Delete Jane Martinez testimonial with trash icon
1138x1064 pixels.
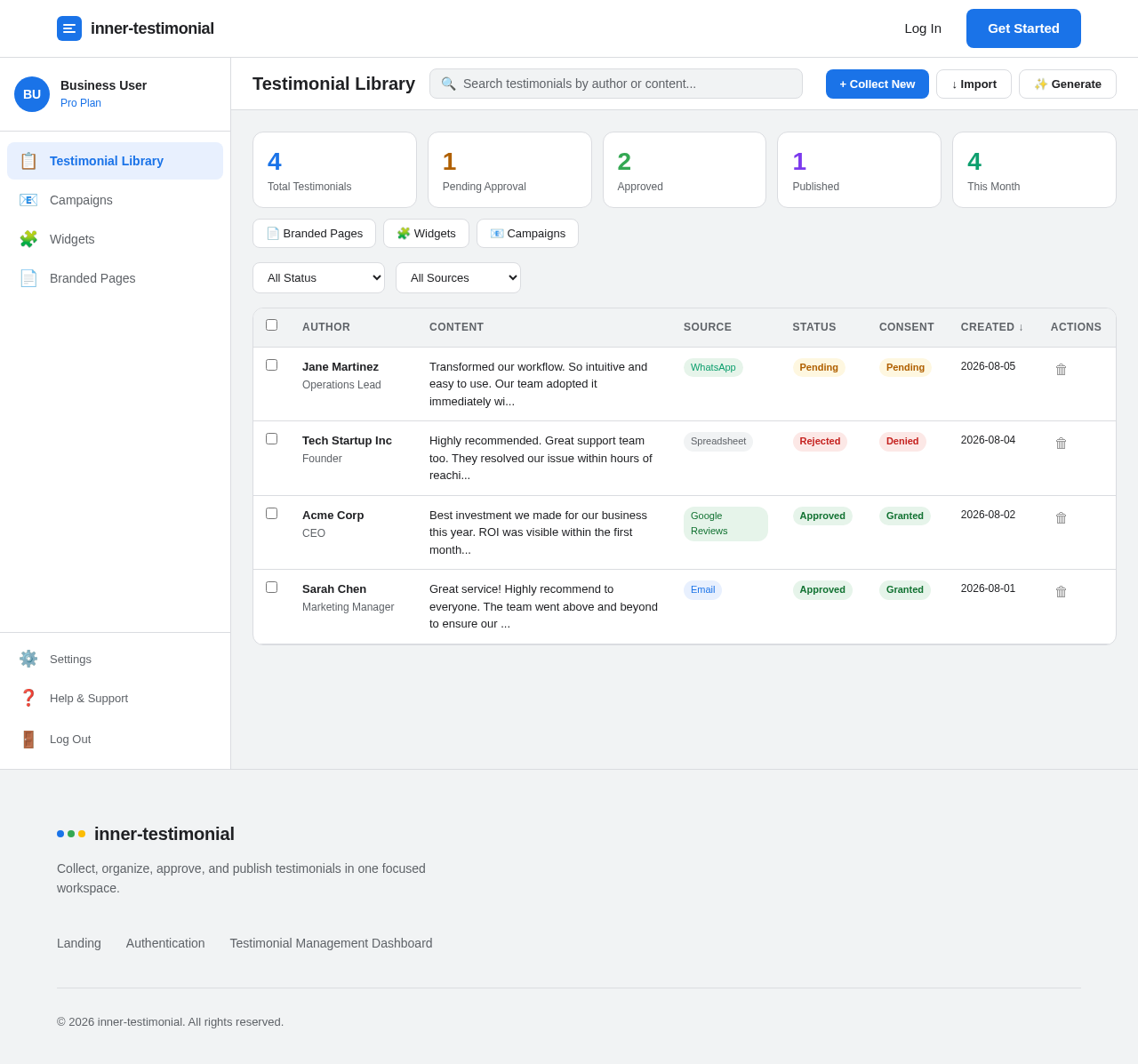(1061, 370)
